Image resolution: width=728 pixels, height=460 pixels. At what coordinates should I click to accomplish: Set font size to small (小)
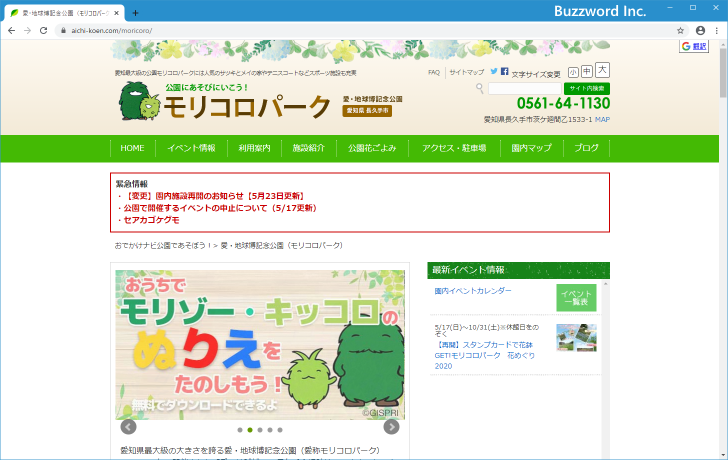[573, 72]
